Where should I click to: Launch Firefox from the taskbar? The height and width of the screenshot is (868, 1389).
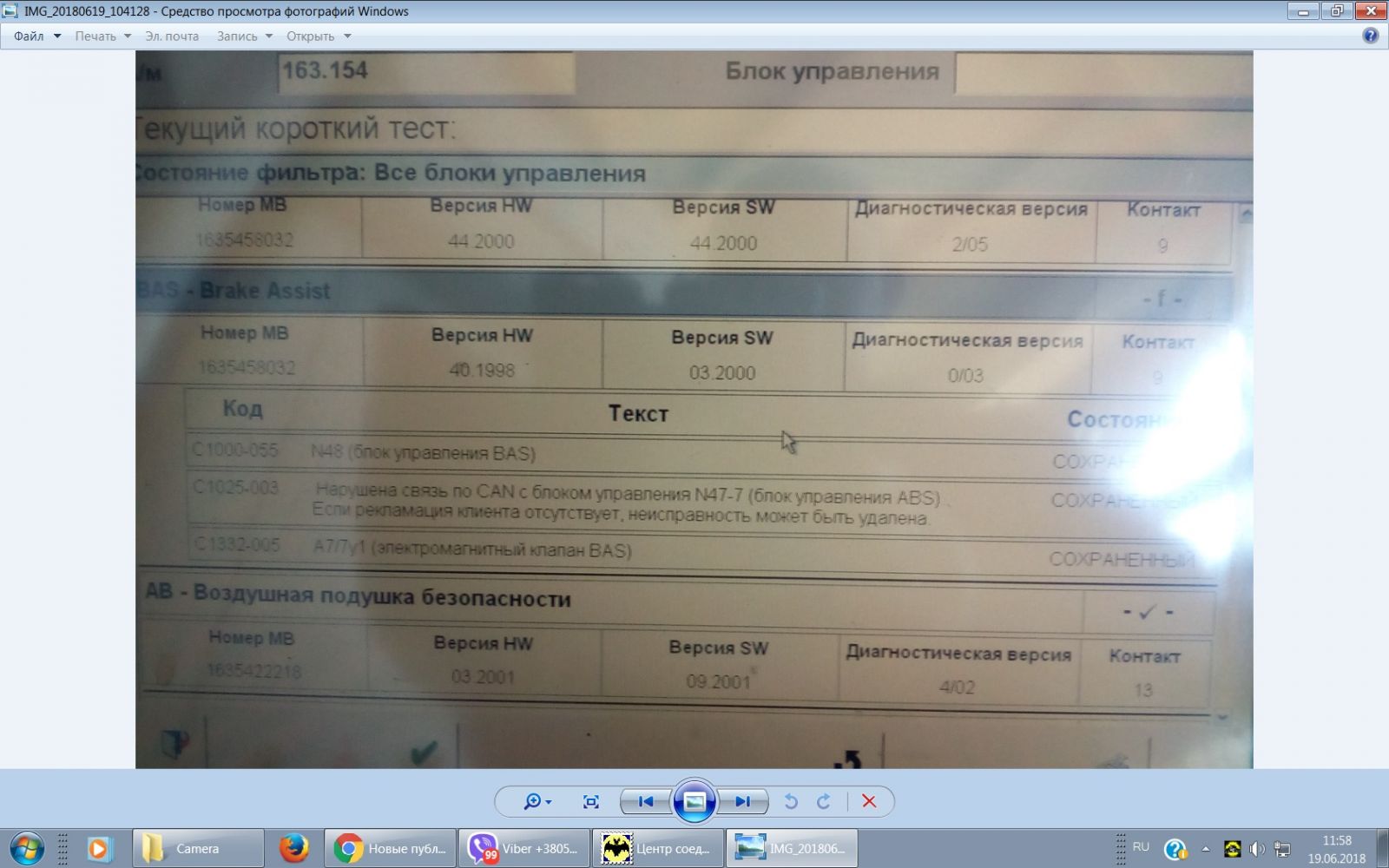(294, 848)
